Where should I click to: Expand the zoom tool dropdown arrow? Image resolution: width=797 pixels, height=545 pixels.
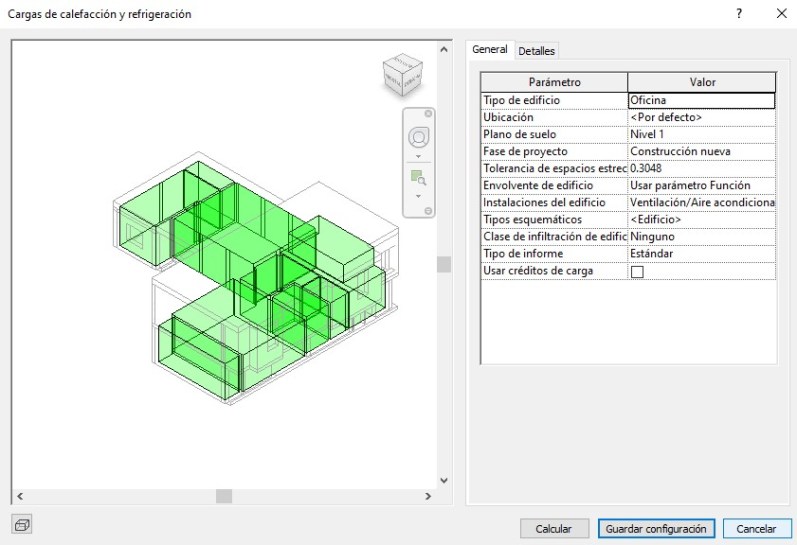418,196
